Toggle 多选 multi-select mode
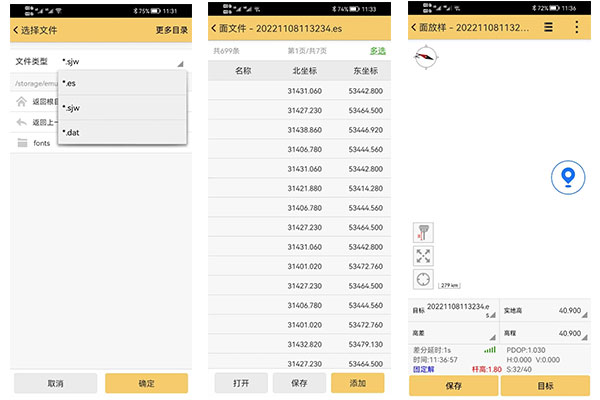The image size is (600, 400). 378,50
